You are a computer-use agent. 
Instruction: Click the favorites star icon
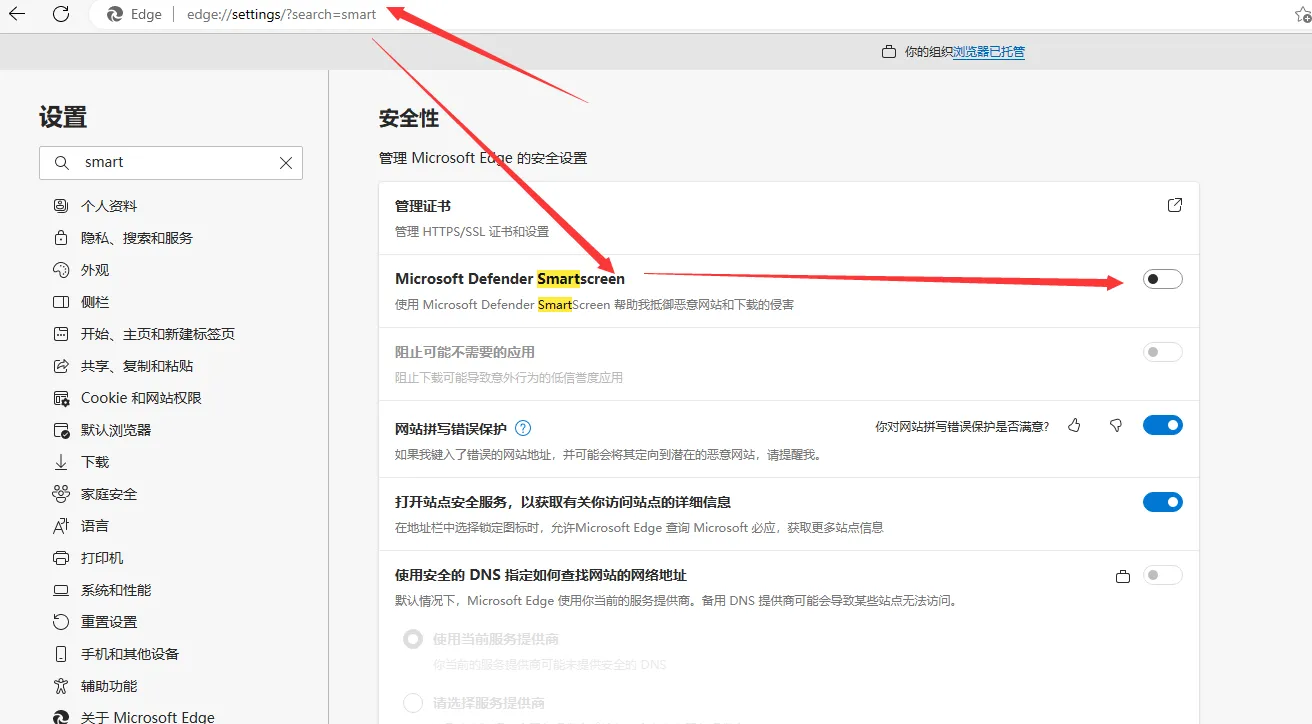point(1302,15)
